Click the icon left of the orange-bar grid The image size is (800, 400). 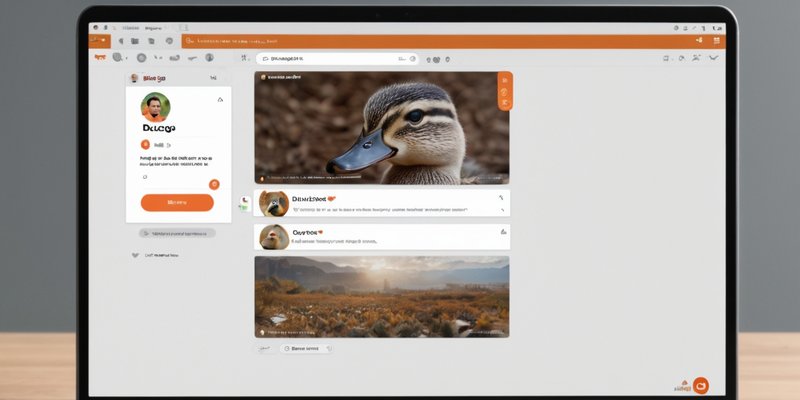(x=699, y=40)
